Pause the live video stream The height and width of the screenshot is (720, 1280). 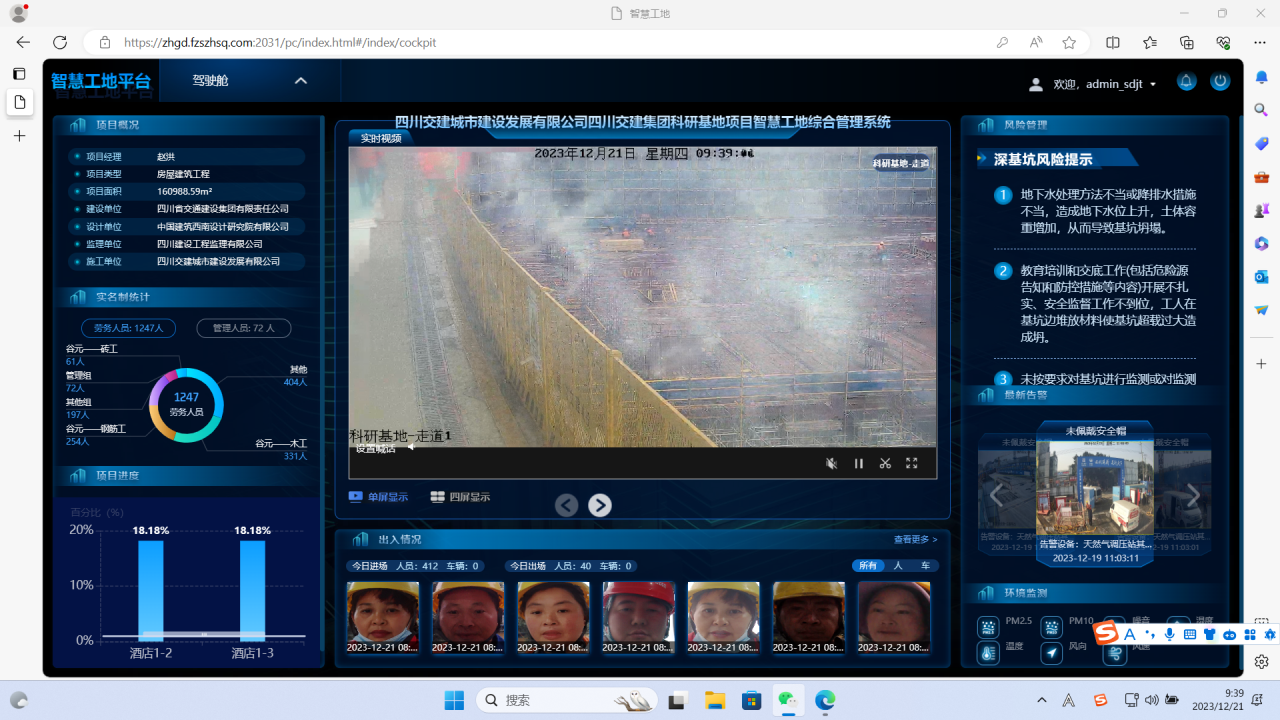pyautogui.click(x=858, y=463)
